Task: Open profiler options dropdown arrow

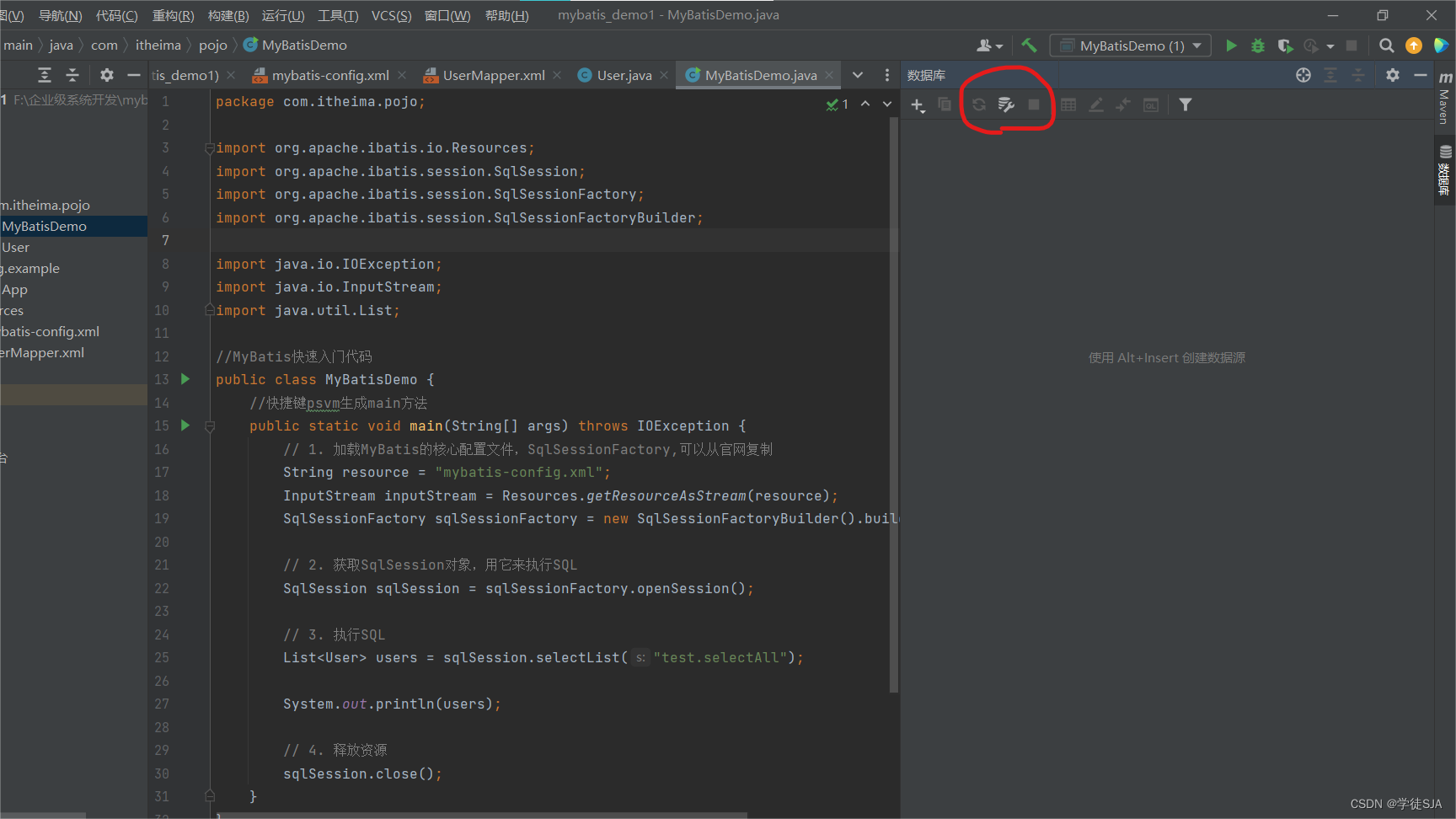Action: (x=1330, y=46)
